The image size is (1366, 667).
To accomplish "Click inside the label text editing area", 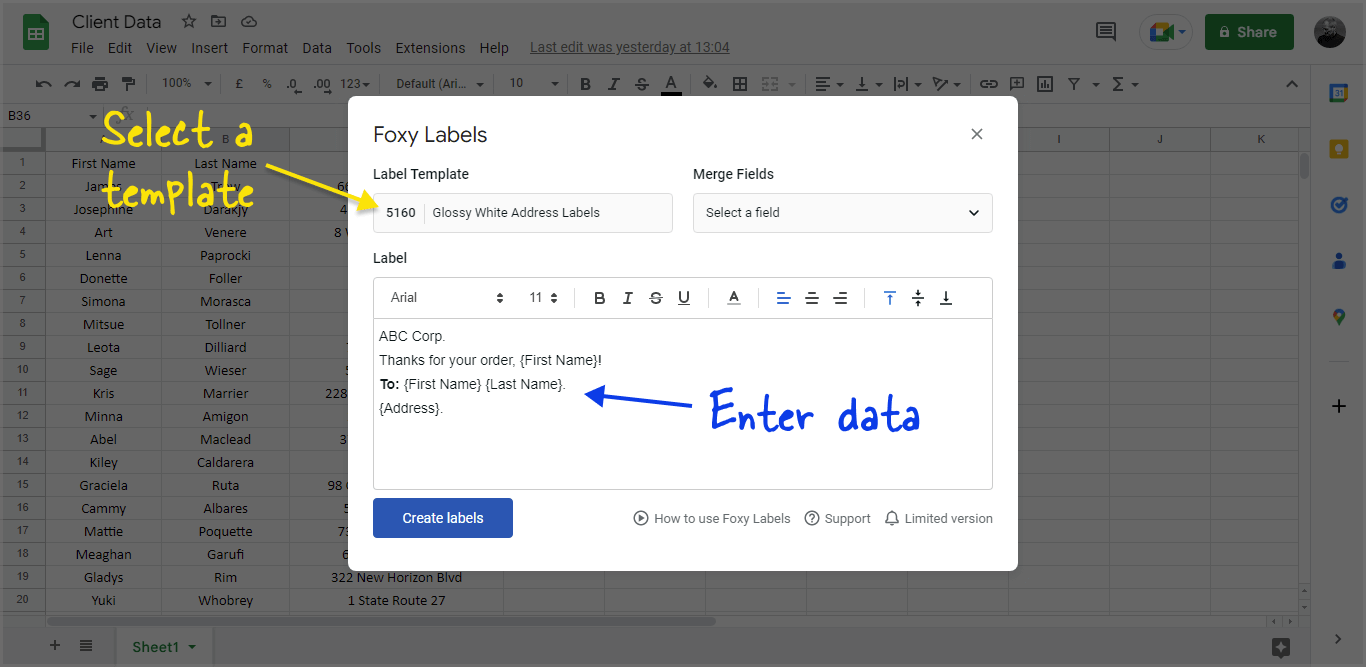I will (683, 404).
